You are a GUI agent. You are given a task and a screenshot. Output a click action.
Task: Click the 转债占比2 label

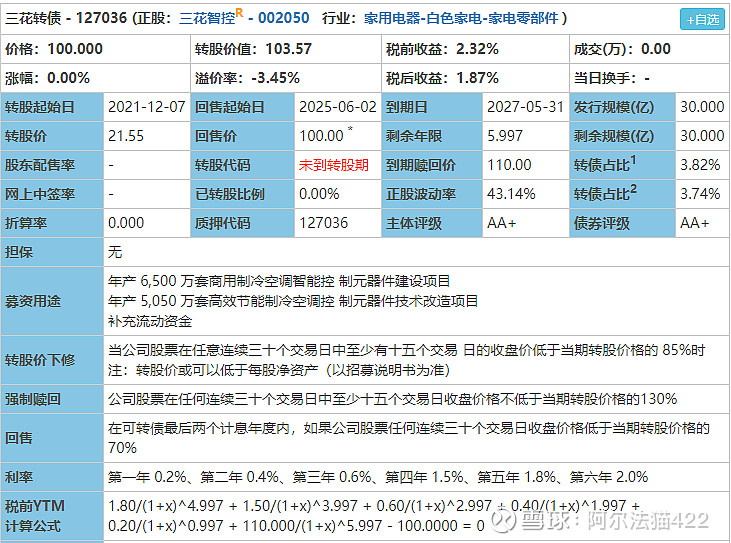tap(605, 193)
